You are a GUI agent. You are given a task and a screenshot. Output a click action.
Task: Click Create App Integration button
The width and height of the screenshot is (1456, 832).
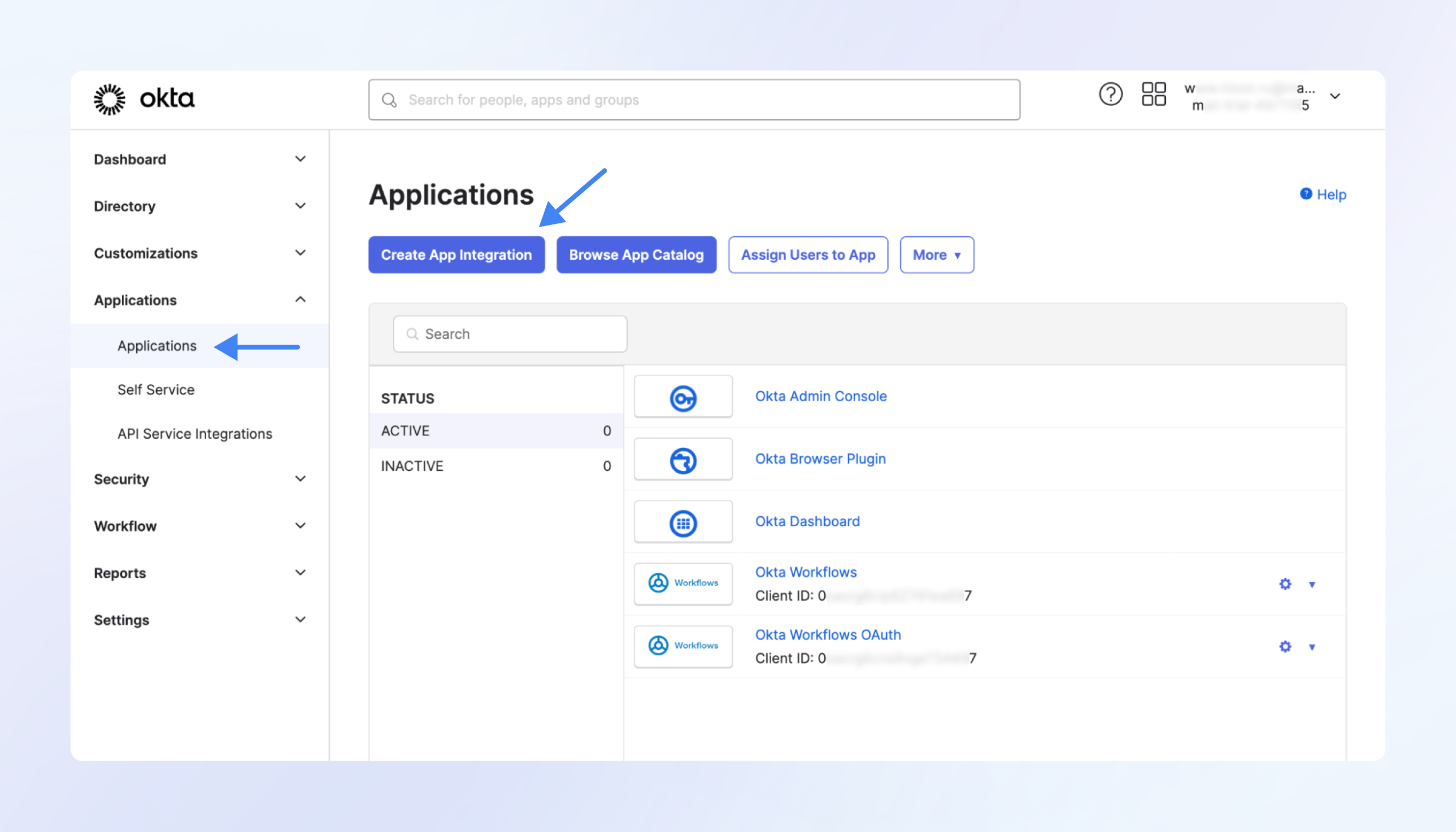click(x=456, y=255)
